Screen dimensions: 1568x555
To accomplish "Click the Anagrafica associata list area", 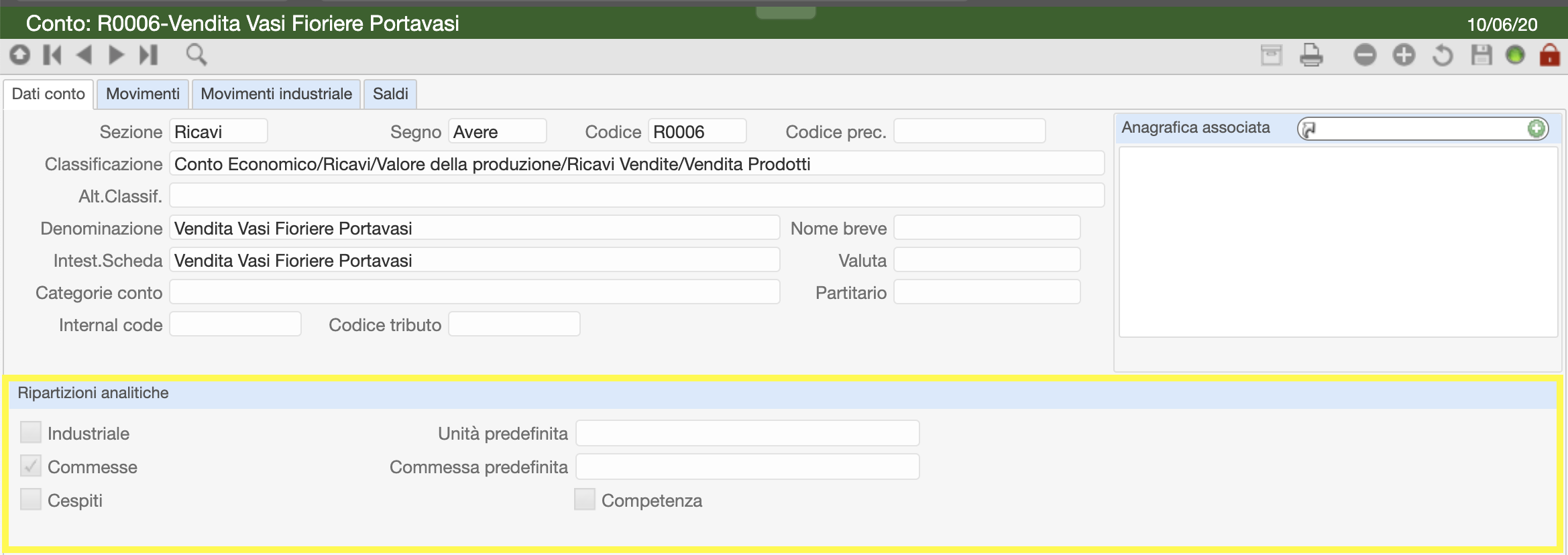I will point(1338,242).
